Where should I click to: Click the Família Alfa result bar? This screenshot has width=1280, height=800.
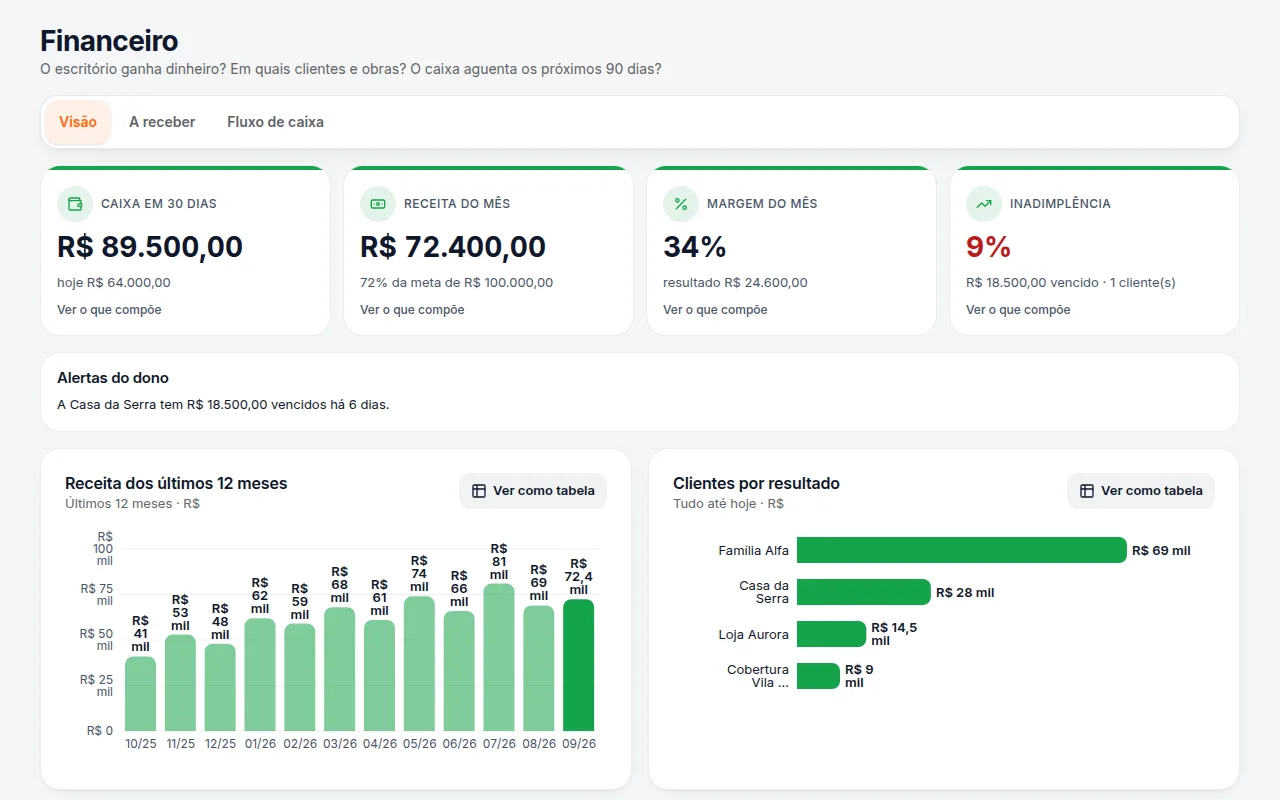(962, 550)
